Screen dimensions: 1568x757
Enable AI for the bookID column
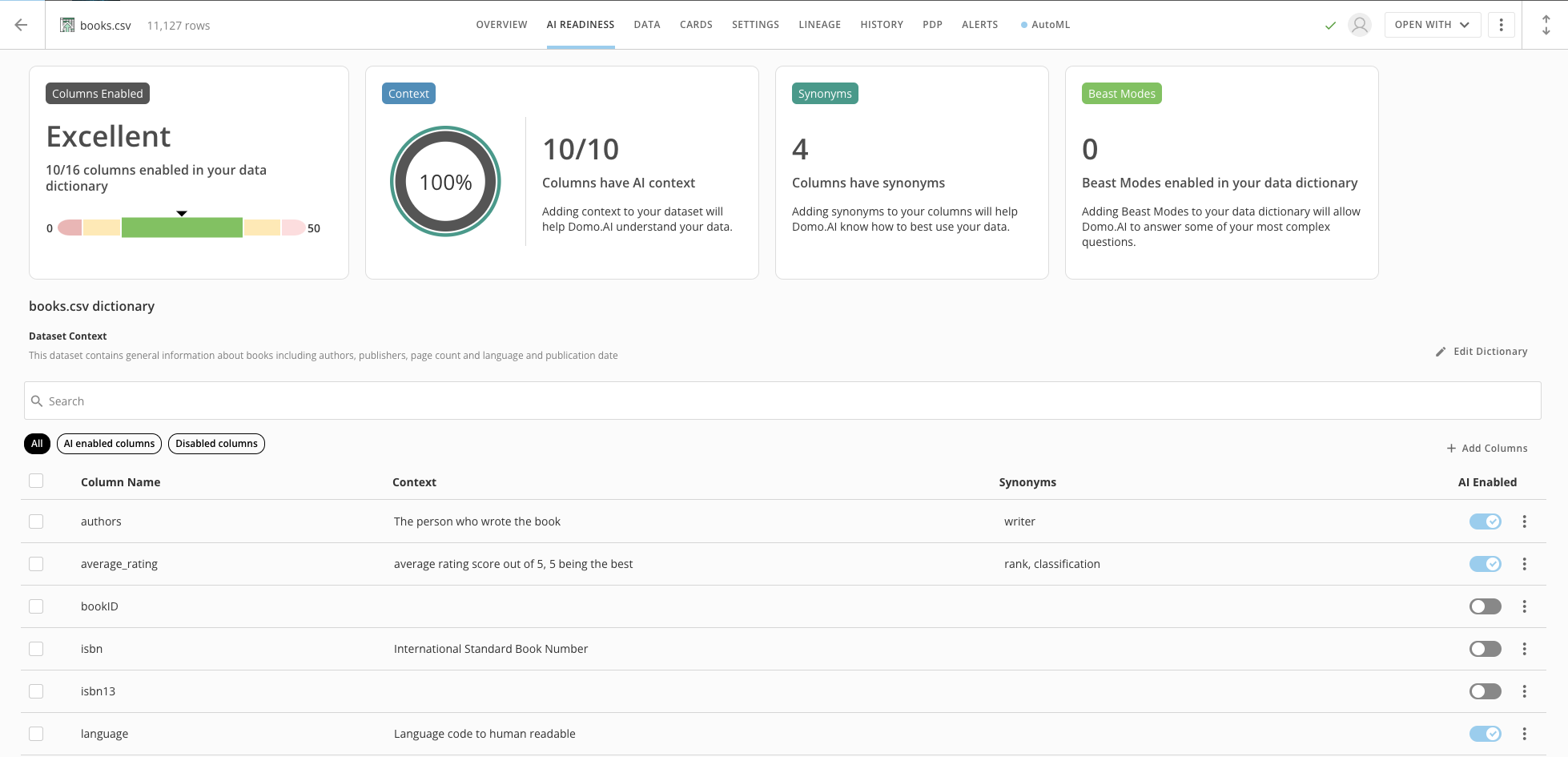point(1485,606)
